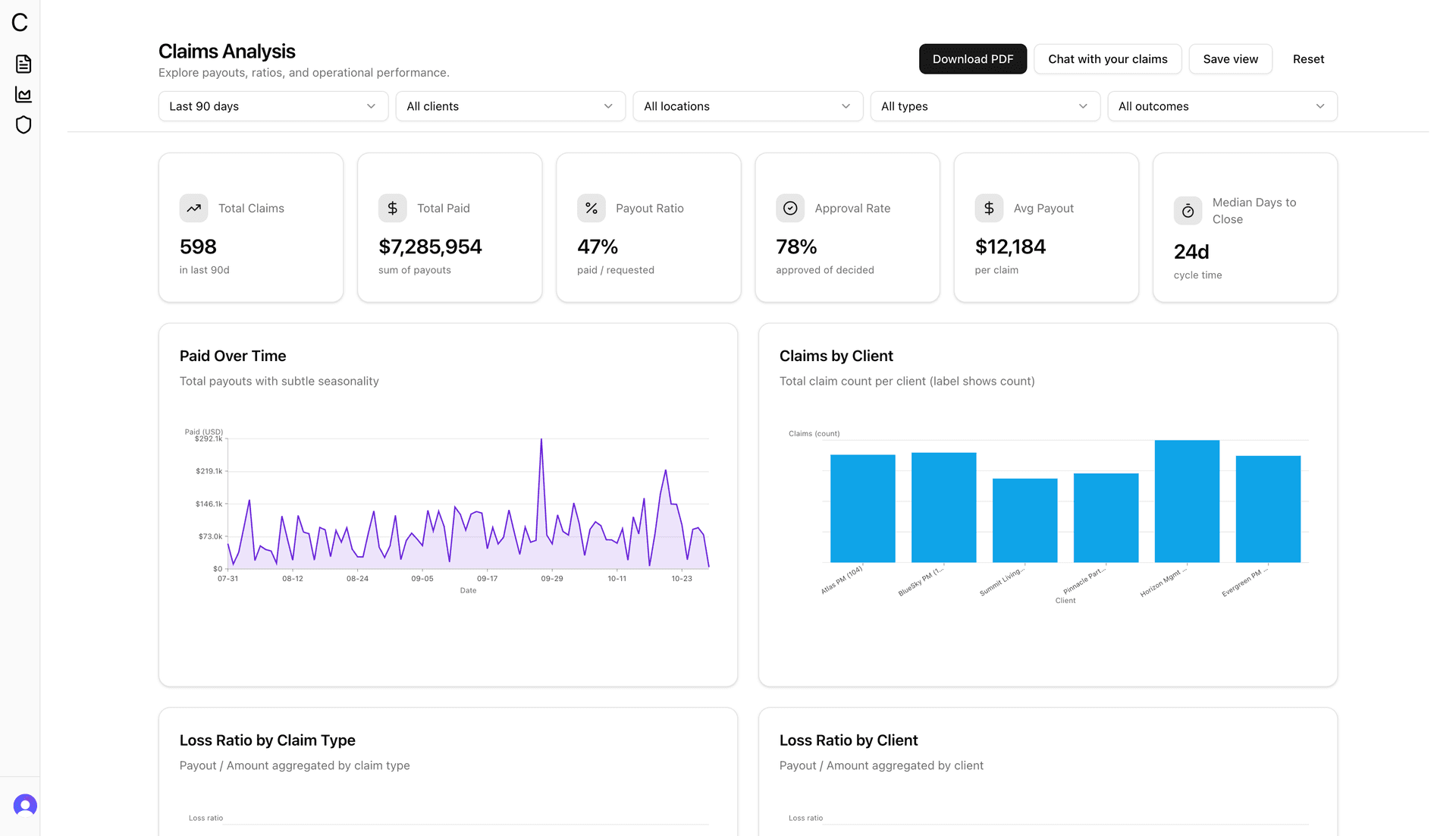
Task: Open the claims document icon in the sidebar
Action: pos(23,64)
